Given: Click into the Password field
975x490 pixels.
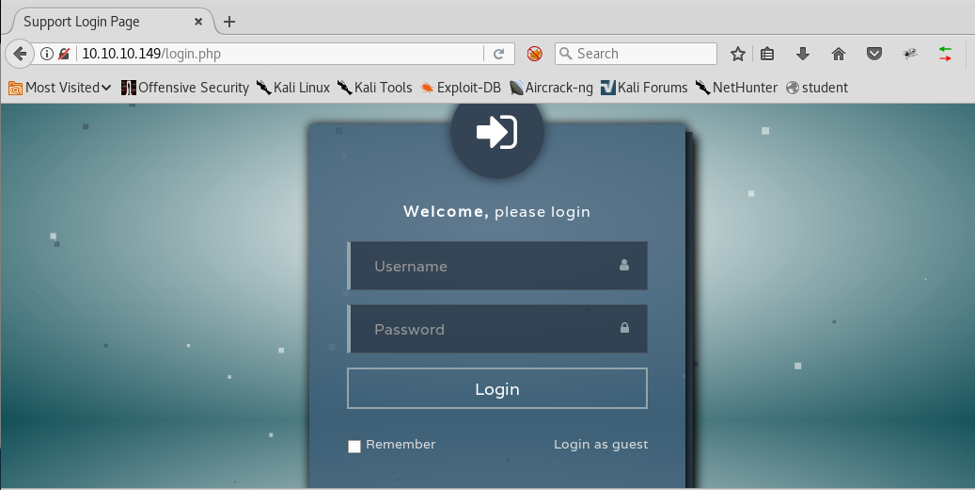Looking at the screenshot, I should coord(490,329).
